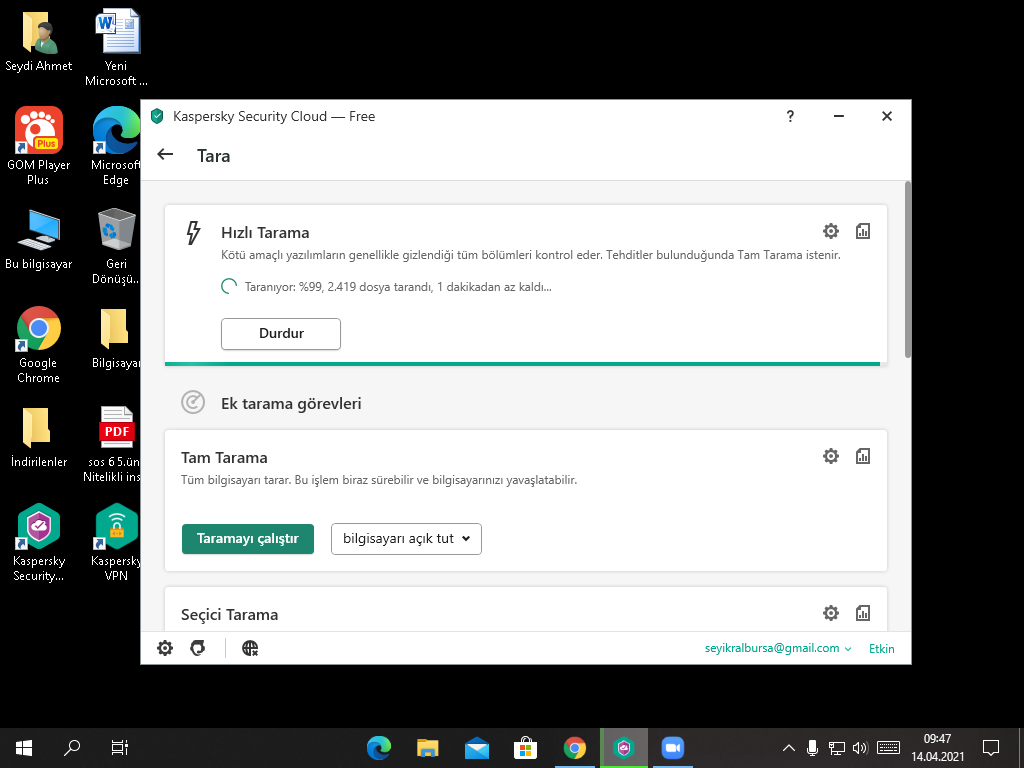View the Seçici Tarama report icon
Image resolution: width=1024 pixels, height=768 pixels.
coord(863,613)
